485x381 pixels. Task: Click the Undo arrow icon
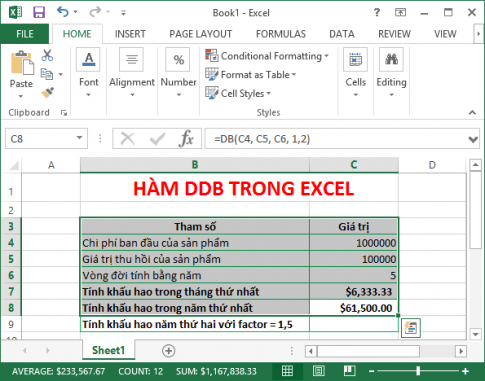point(62,12)
